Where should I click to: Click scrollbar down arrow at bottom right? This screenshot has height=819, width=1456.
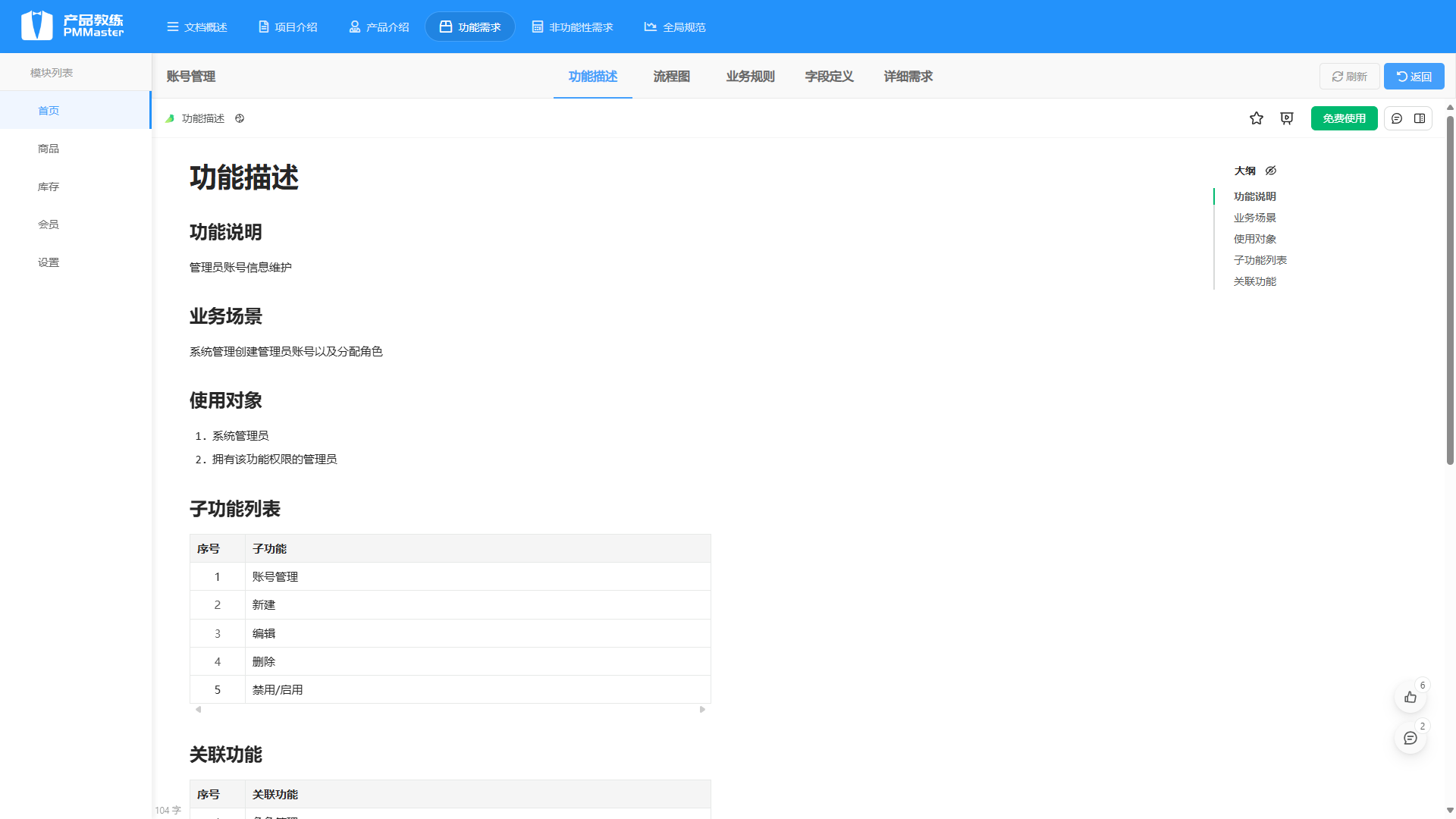pyautogui.click(x=1450, y=811)
